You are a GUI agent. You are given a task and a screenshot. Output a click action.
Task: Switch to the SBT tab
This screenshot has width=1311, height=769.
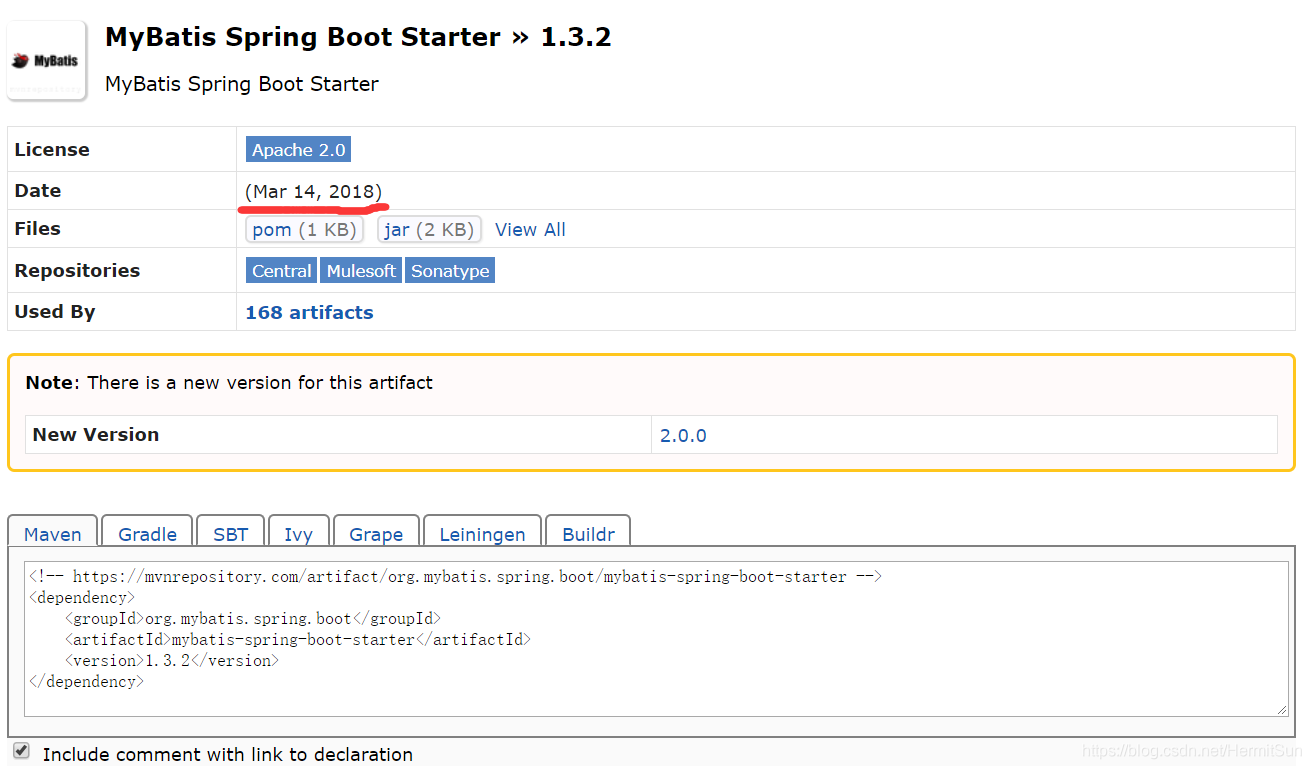click(x=230, y=534)
